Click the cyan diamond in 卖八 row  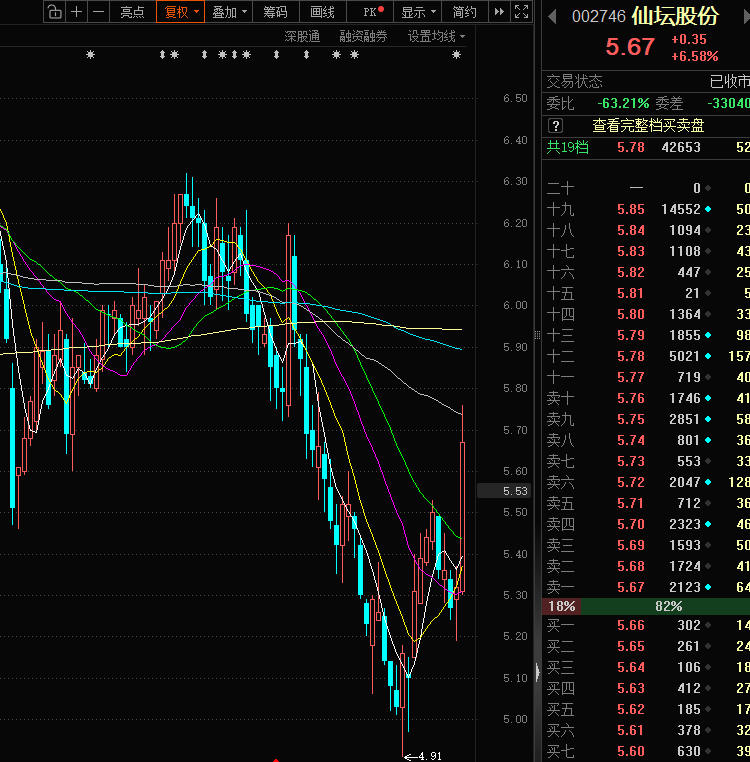708,440
